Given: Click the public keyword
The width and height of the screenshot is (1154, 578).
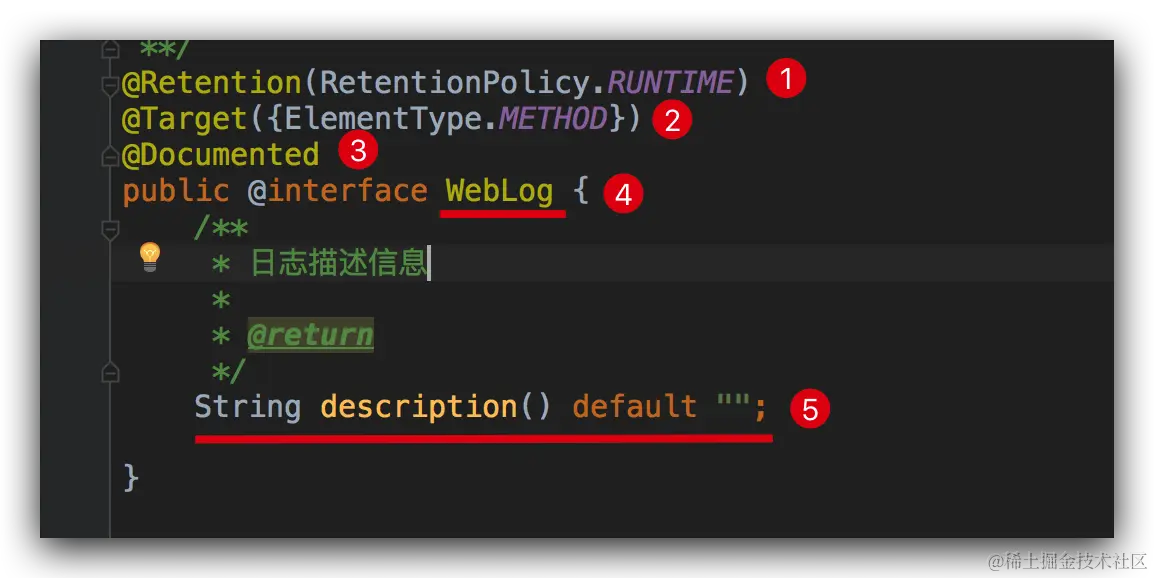Looking at the screenshot, I should coord(176,191).
